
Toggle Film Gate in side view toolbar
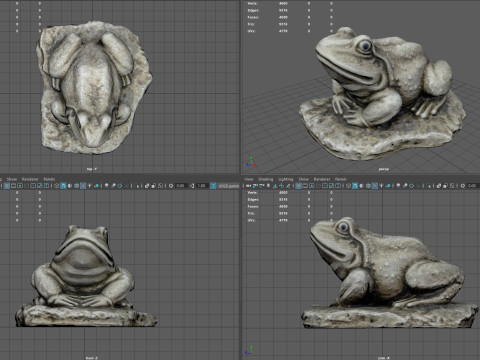(x=305, y=186)
